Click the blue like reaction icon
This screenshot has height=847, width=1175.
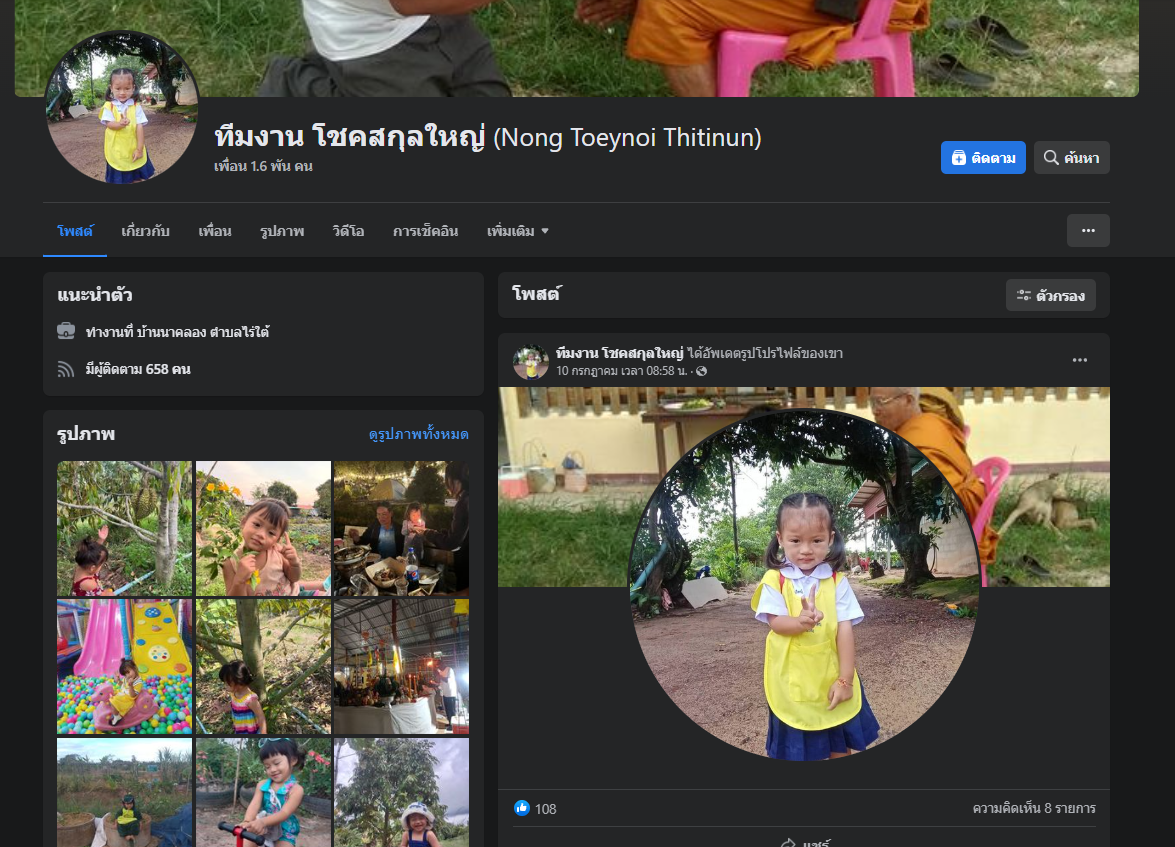pos(521,808)
